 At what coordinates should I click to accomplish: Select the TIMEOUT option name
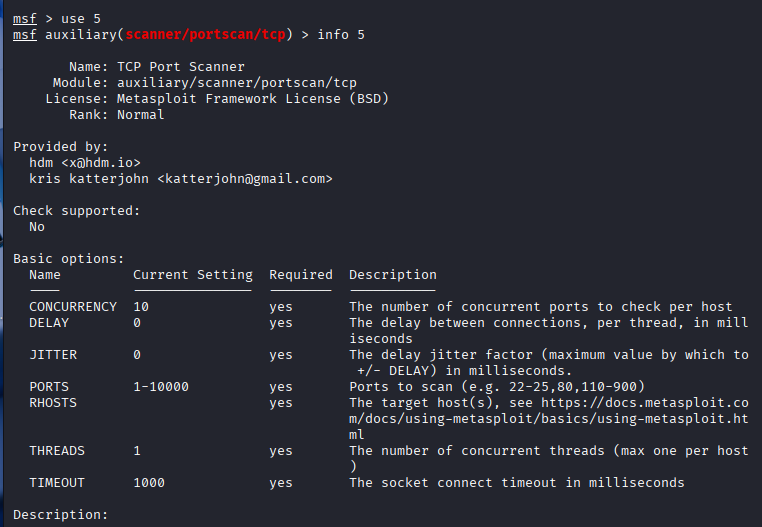(56, 483)
